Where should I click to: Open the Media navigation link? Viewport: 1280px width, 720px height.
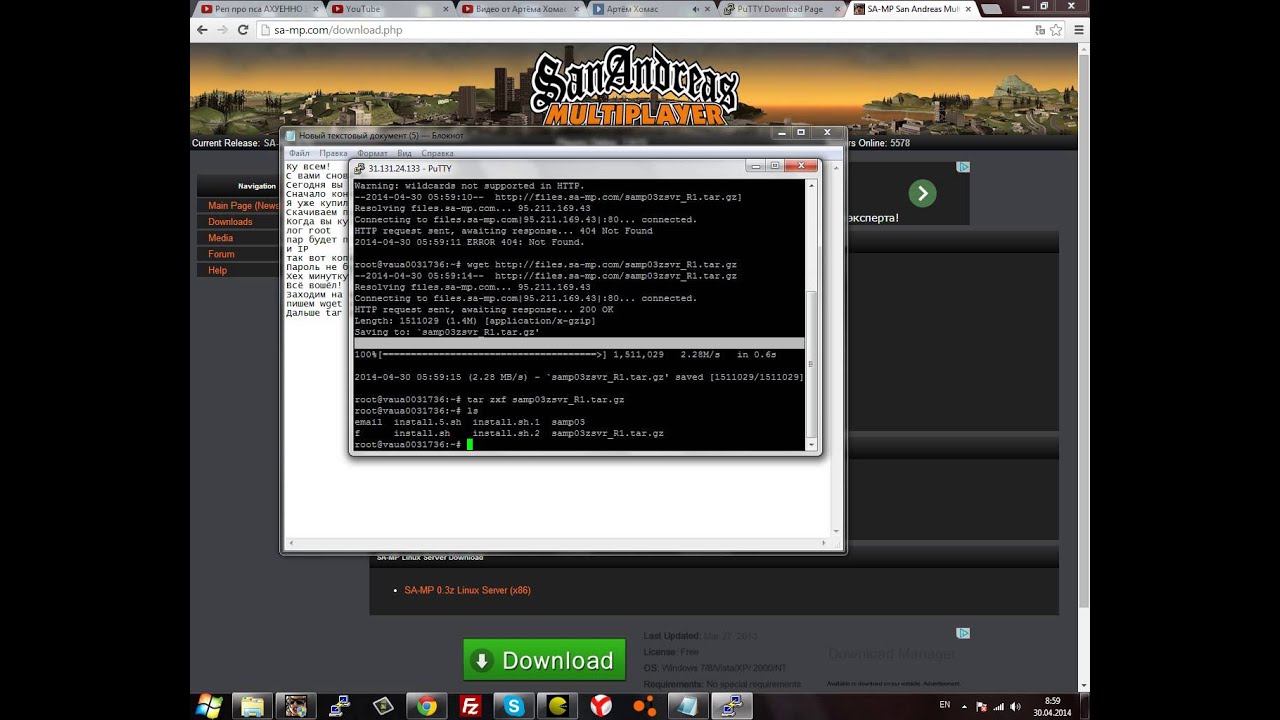click(x=220, y=238)
